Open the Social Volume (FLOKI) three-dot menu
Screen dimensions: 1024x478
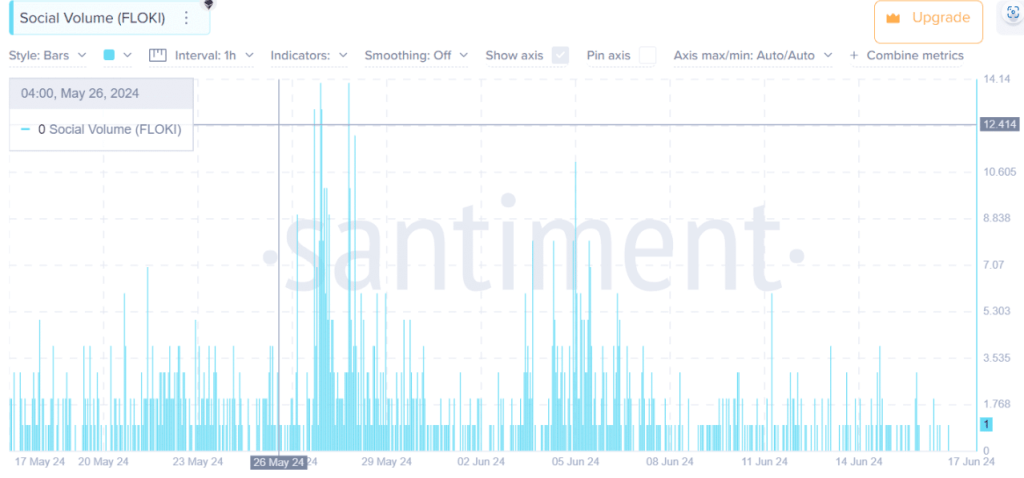tap(186, 18)
